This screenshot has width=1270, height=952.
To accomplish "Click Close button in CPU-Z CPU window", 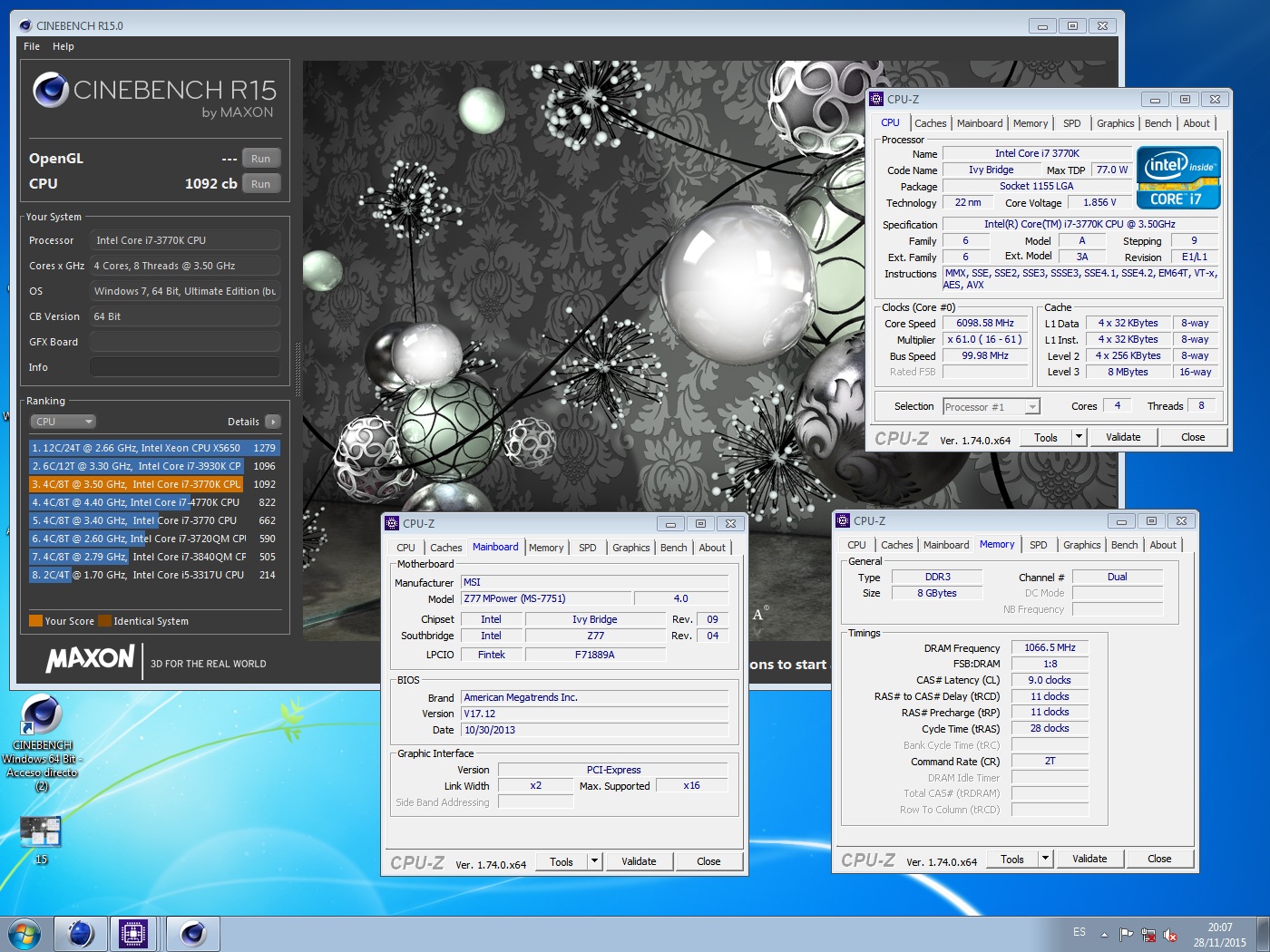I will [x=1194, y=438].
